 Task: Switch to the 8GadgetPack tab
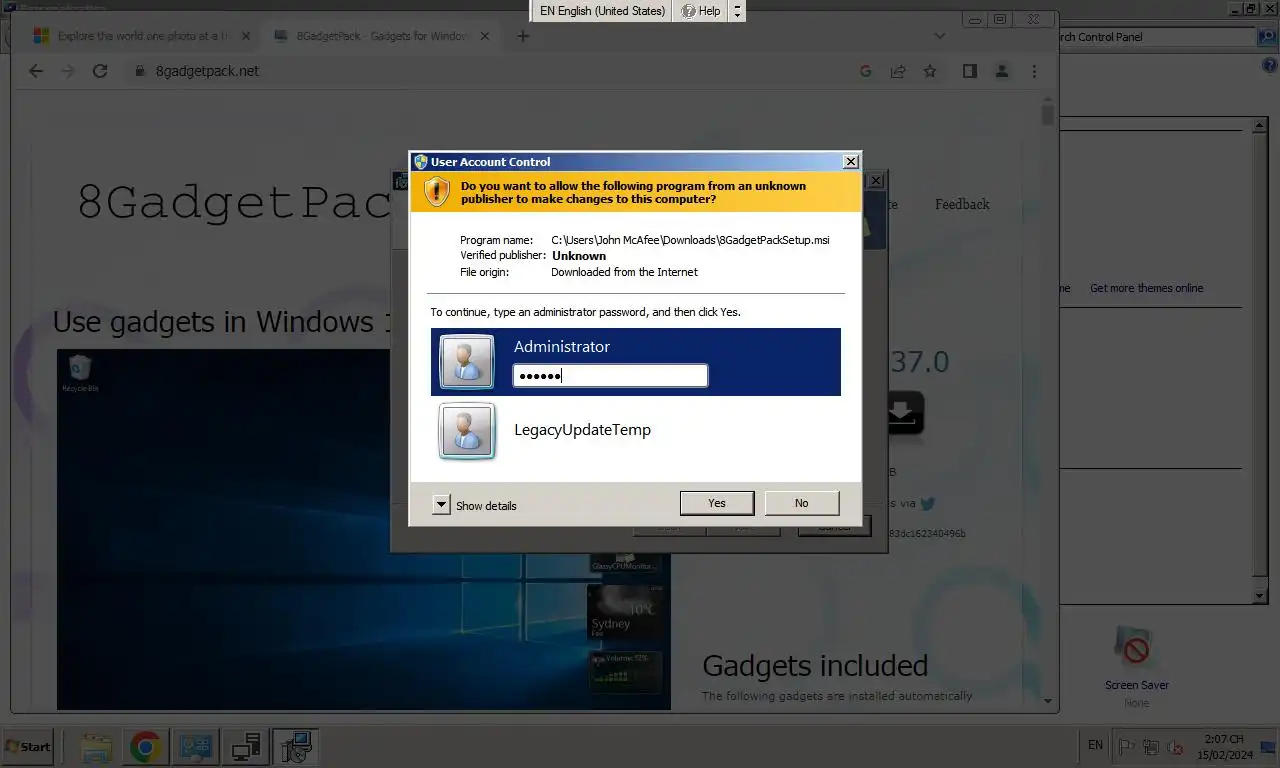pos(381,36)
